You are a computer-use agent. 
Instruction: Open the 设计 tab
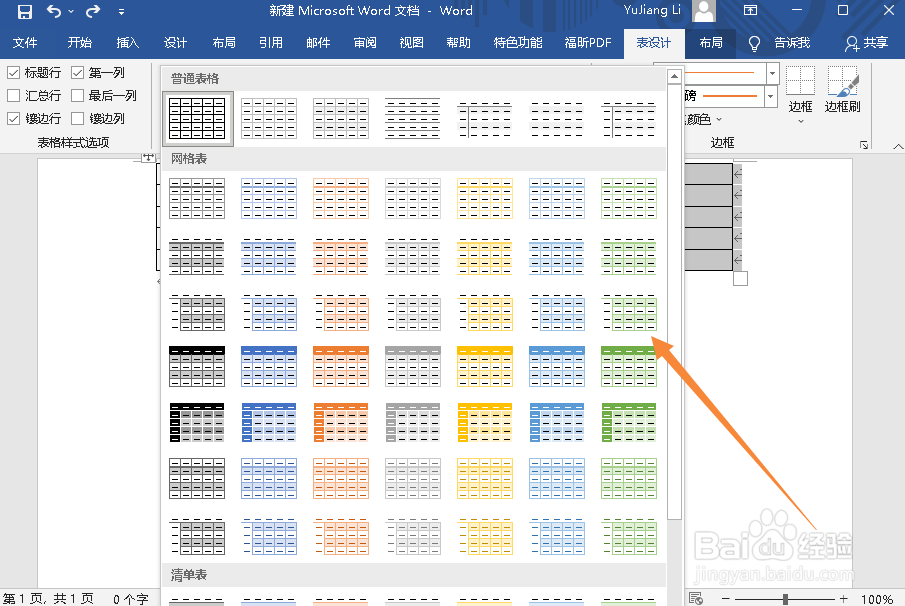click(x=175, y=43)
